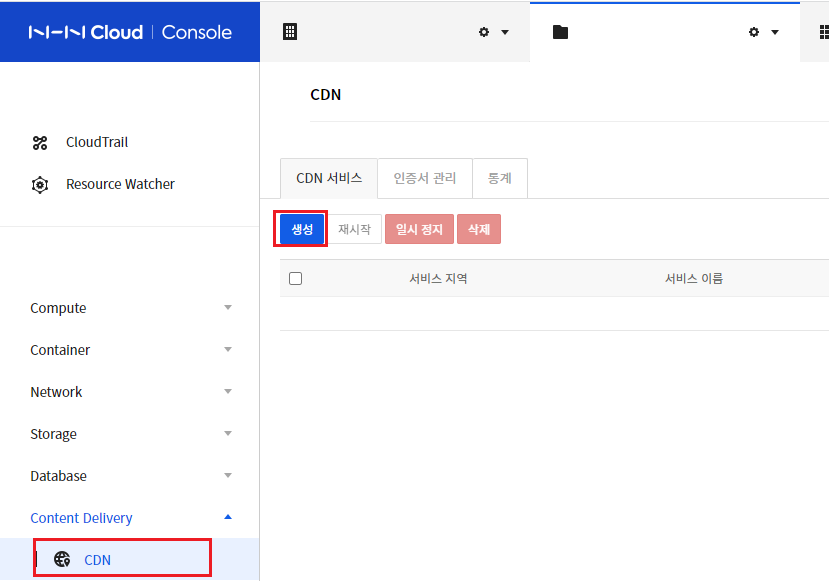
Task: Click the NHN Cloud Console logo
Action: [x=130, y=32]
